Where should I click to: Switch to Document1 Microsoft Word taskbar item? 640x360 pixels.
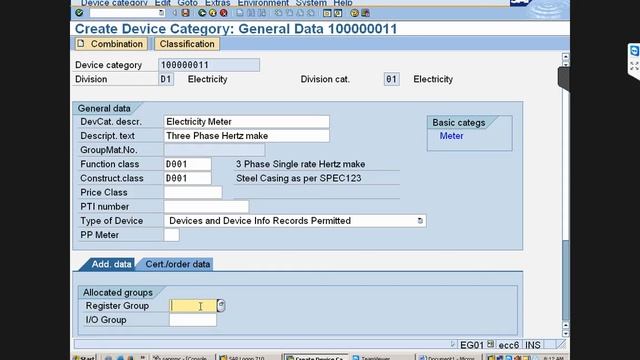click(x=447, y=358)
